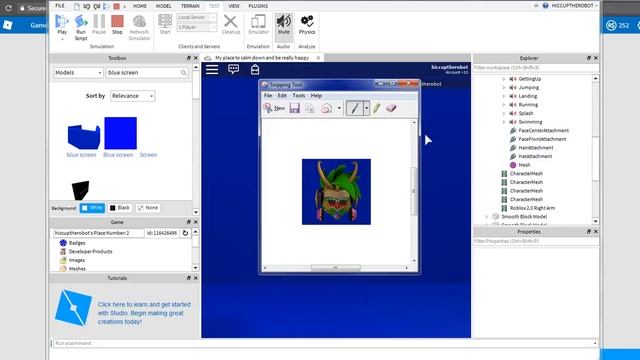Click the Play simulation icon

(62, 21)
